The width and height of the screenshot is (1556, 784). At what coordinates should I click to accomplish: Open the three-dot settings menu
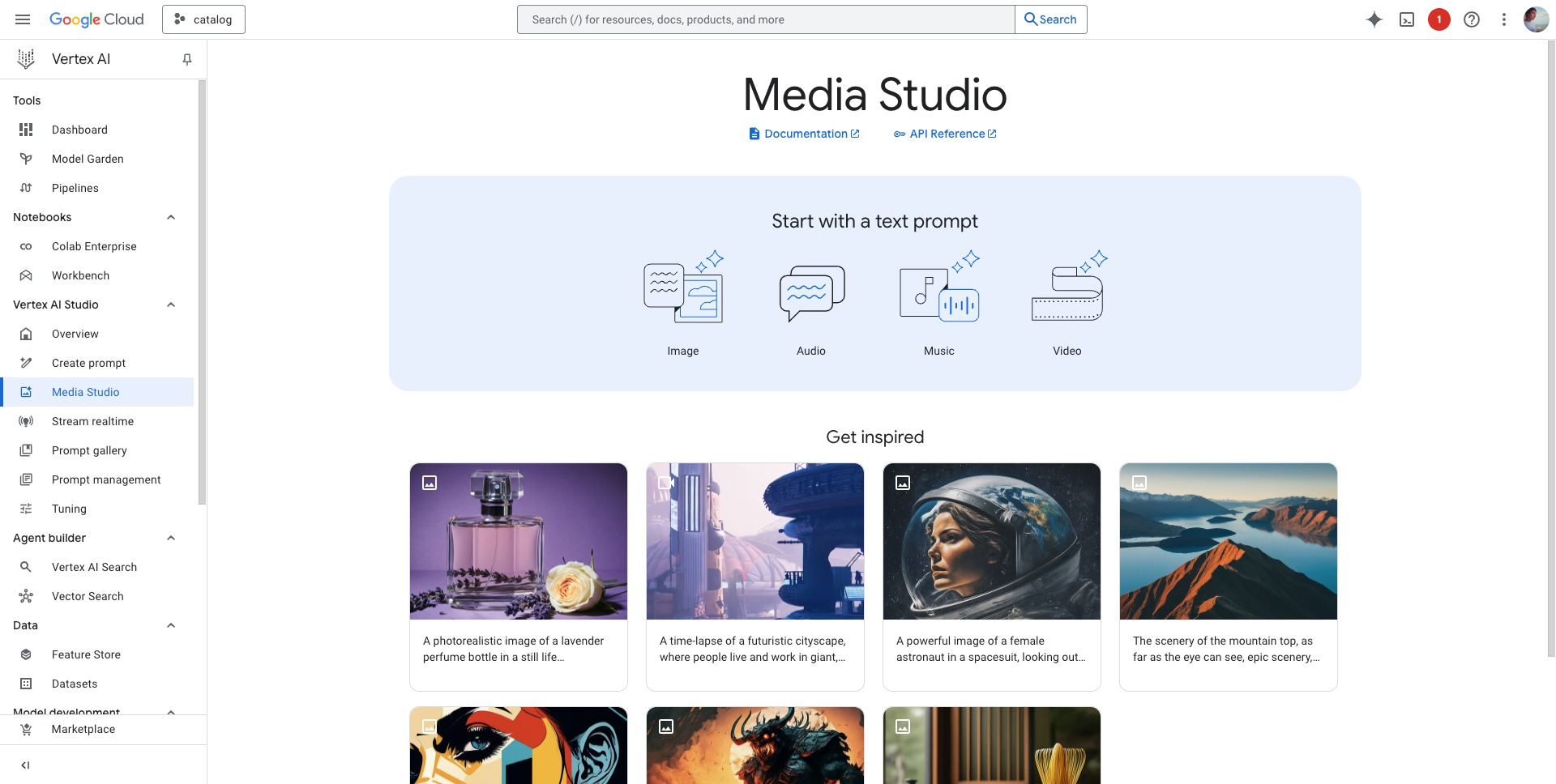point(1504,19)
